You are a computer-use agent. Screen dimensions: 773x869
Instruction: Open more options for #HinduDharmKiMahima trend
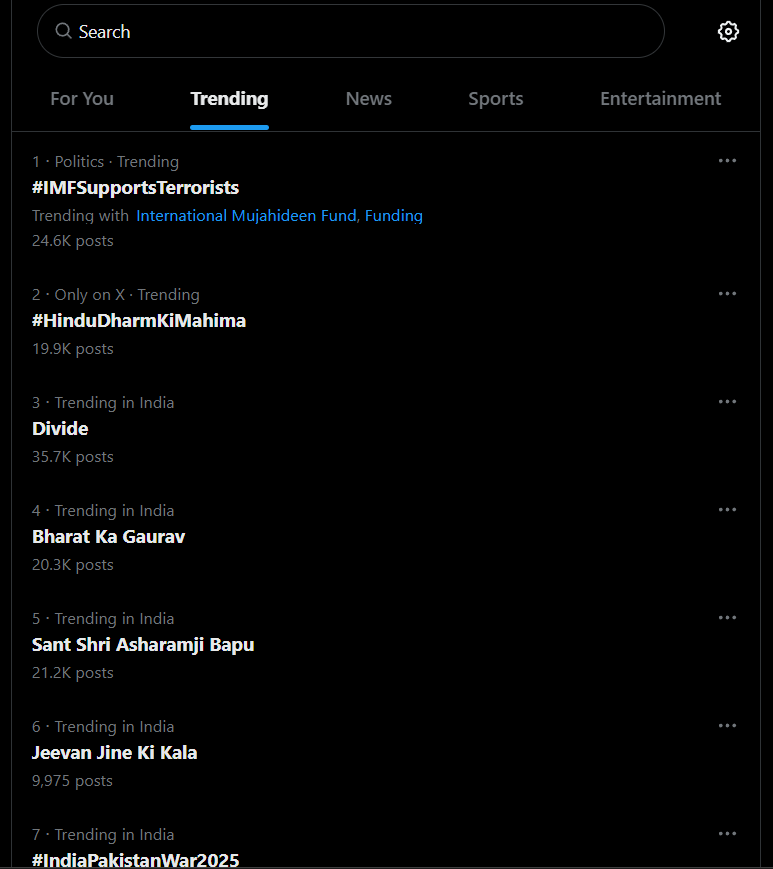point(727,294)
